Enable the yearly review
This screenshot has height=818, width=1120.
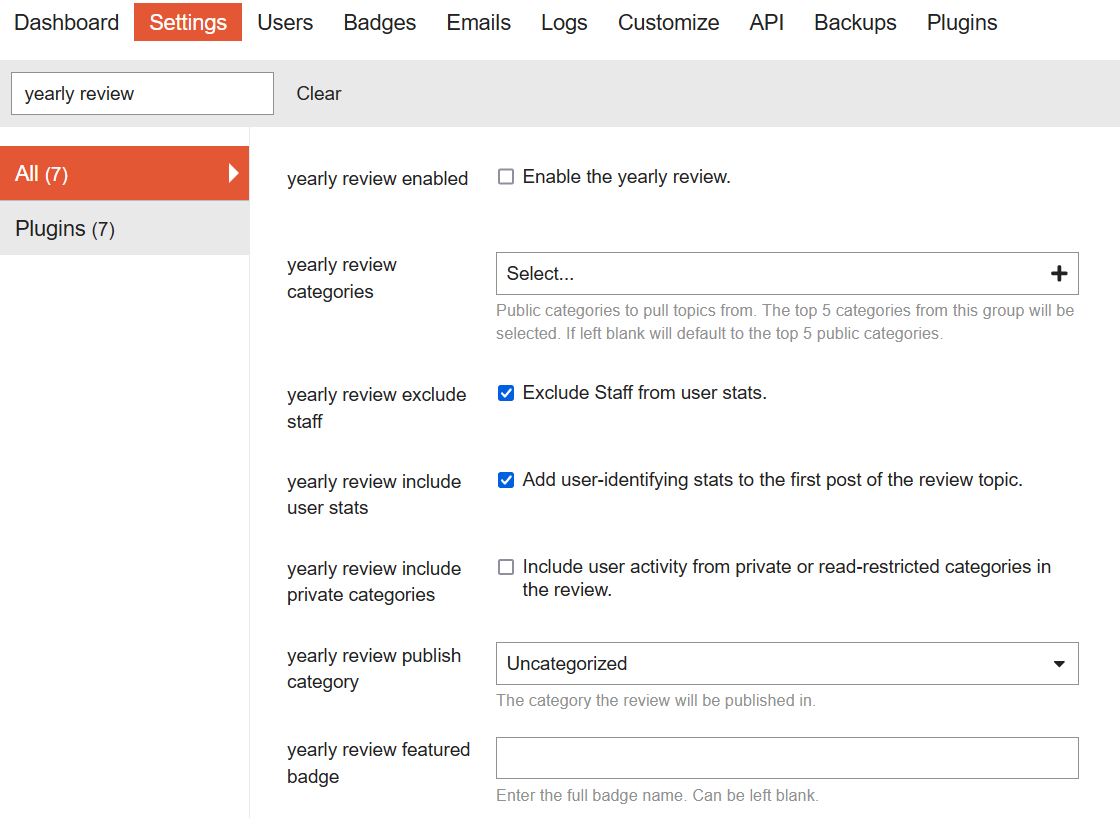click(x=506, y=176)
